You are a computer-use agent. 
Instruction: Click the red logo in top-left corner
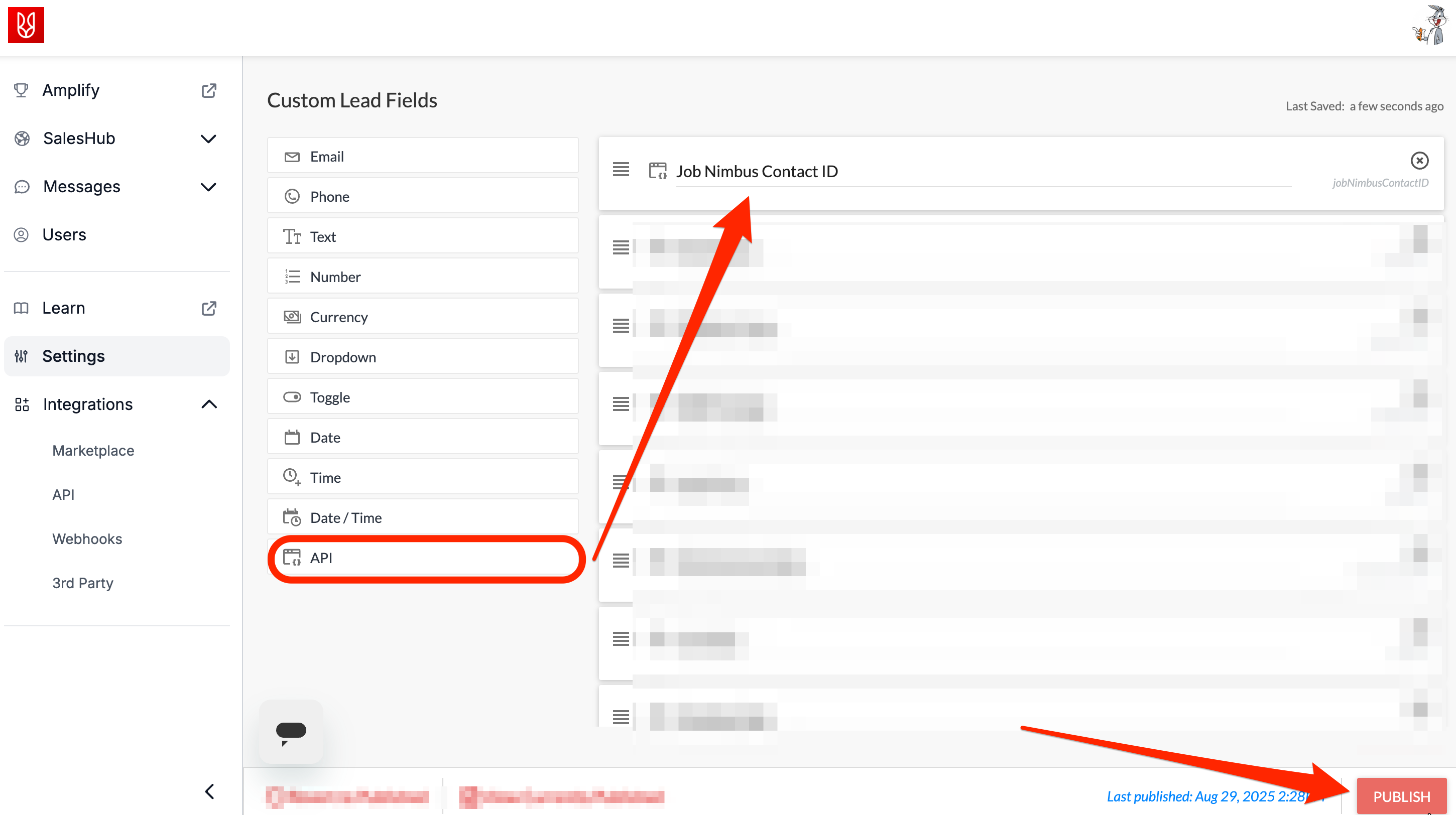[26, 25]
